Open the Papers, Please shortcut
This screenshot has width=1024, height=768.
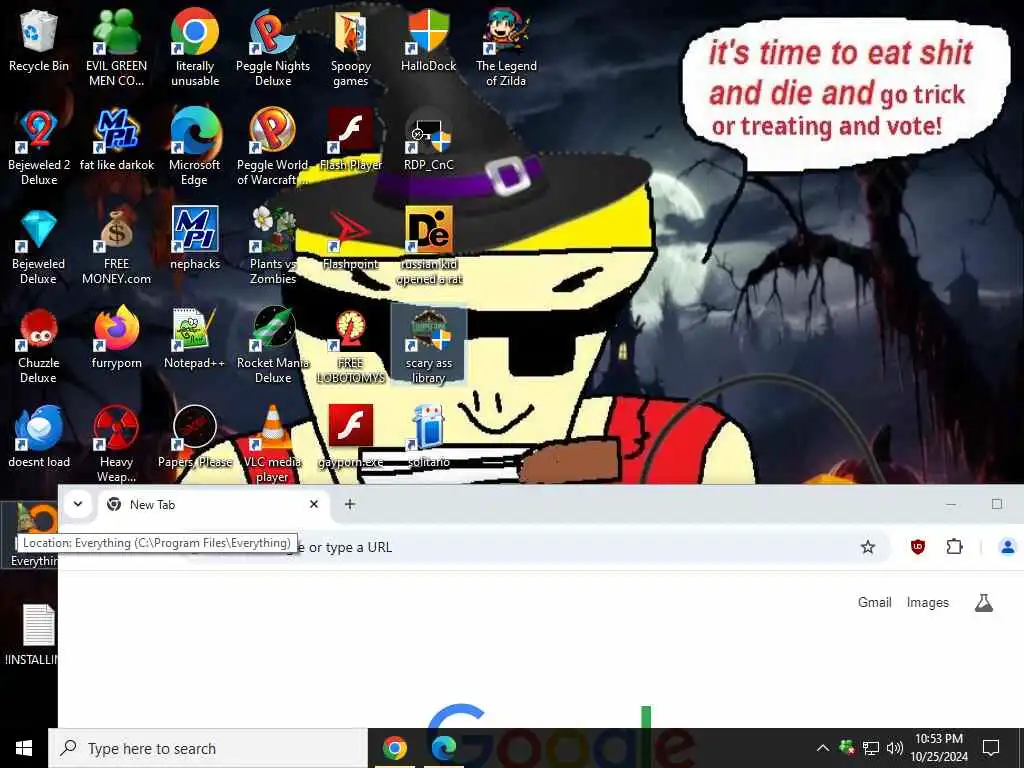pos(195,436)
